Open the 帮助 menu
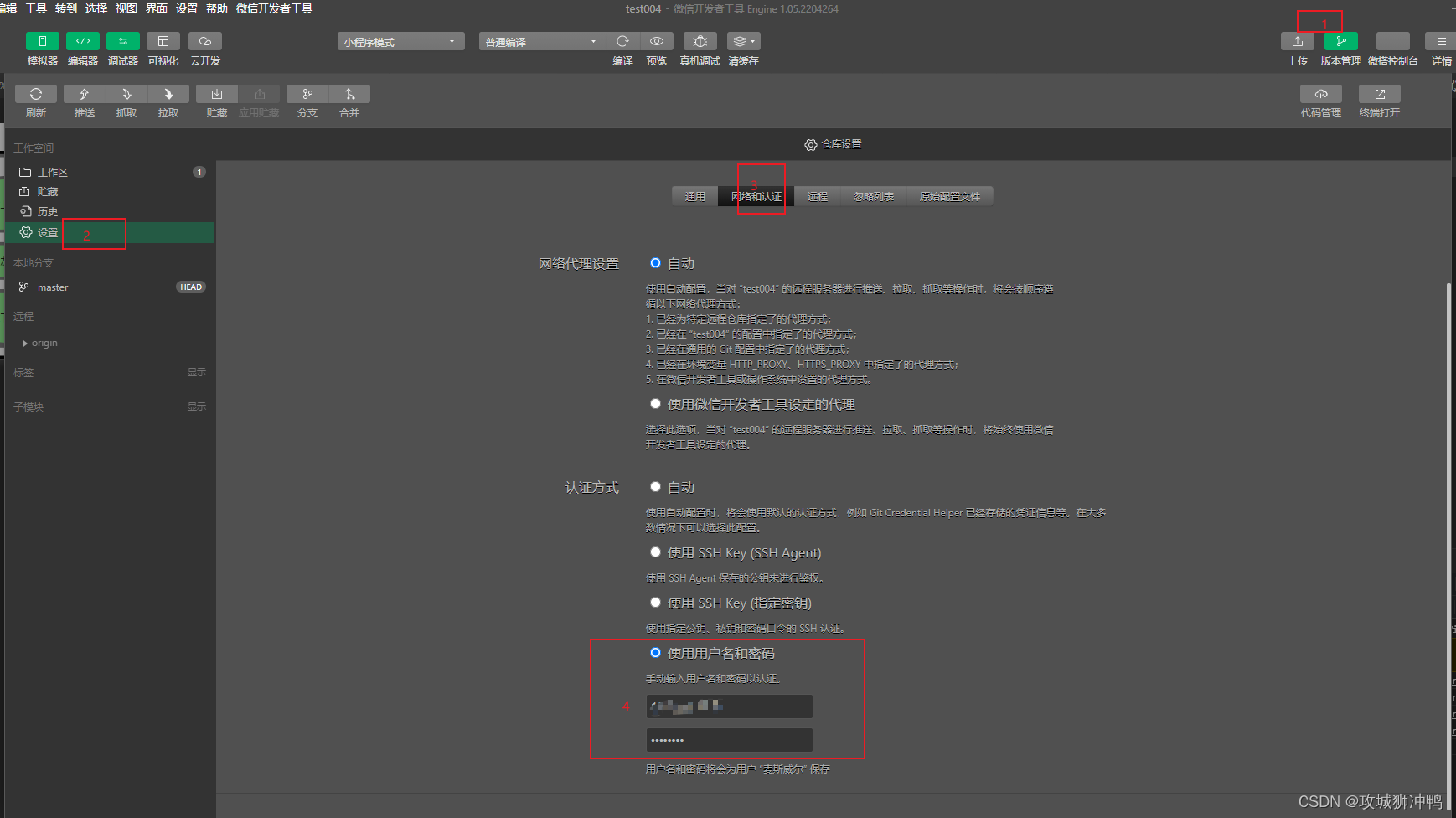Viewport: 1456px width, 818px height. coord(217,8)
